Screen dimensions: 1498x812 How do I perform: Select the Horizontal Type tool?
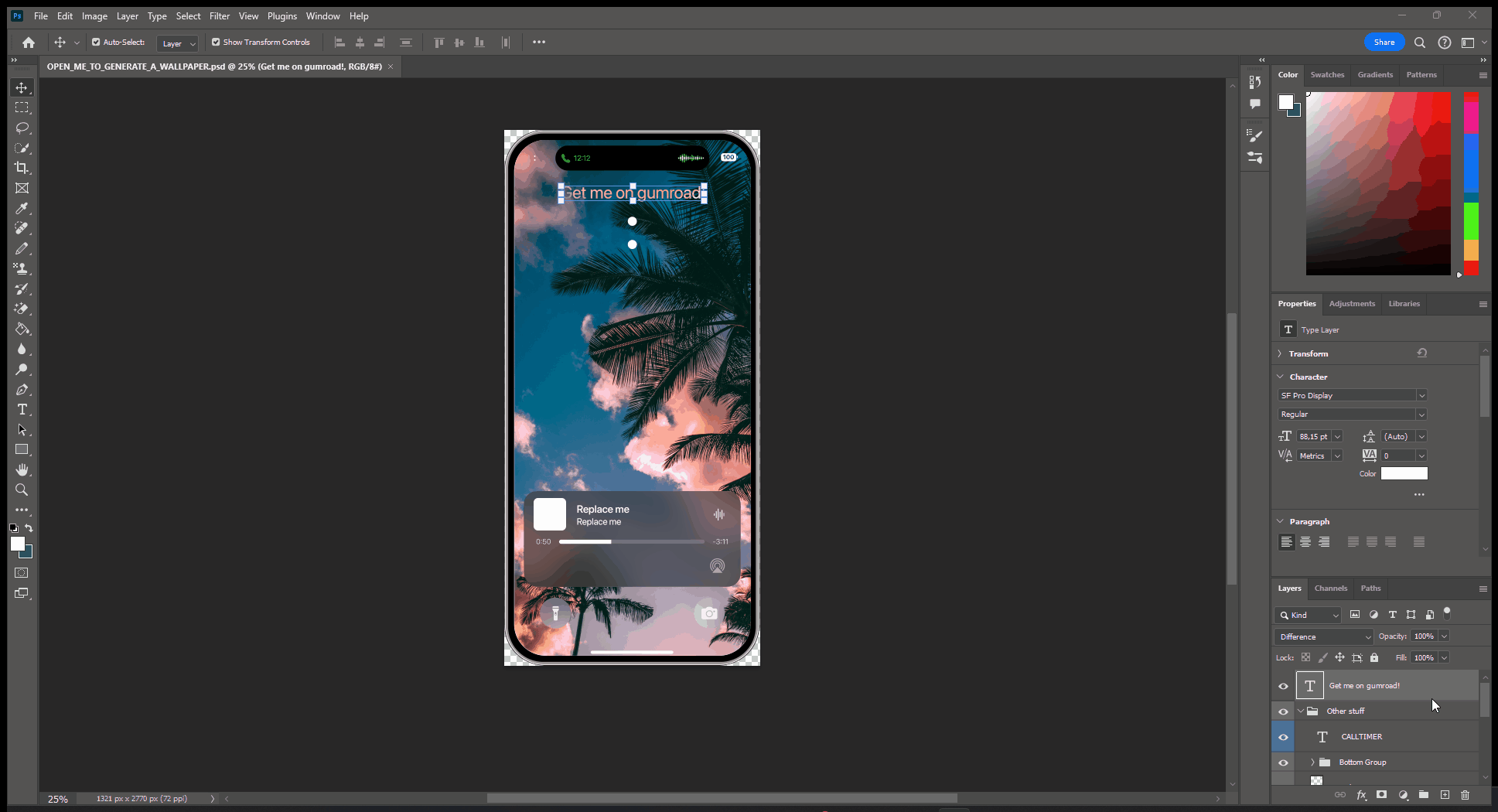(22, 409)
